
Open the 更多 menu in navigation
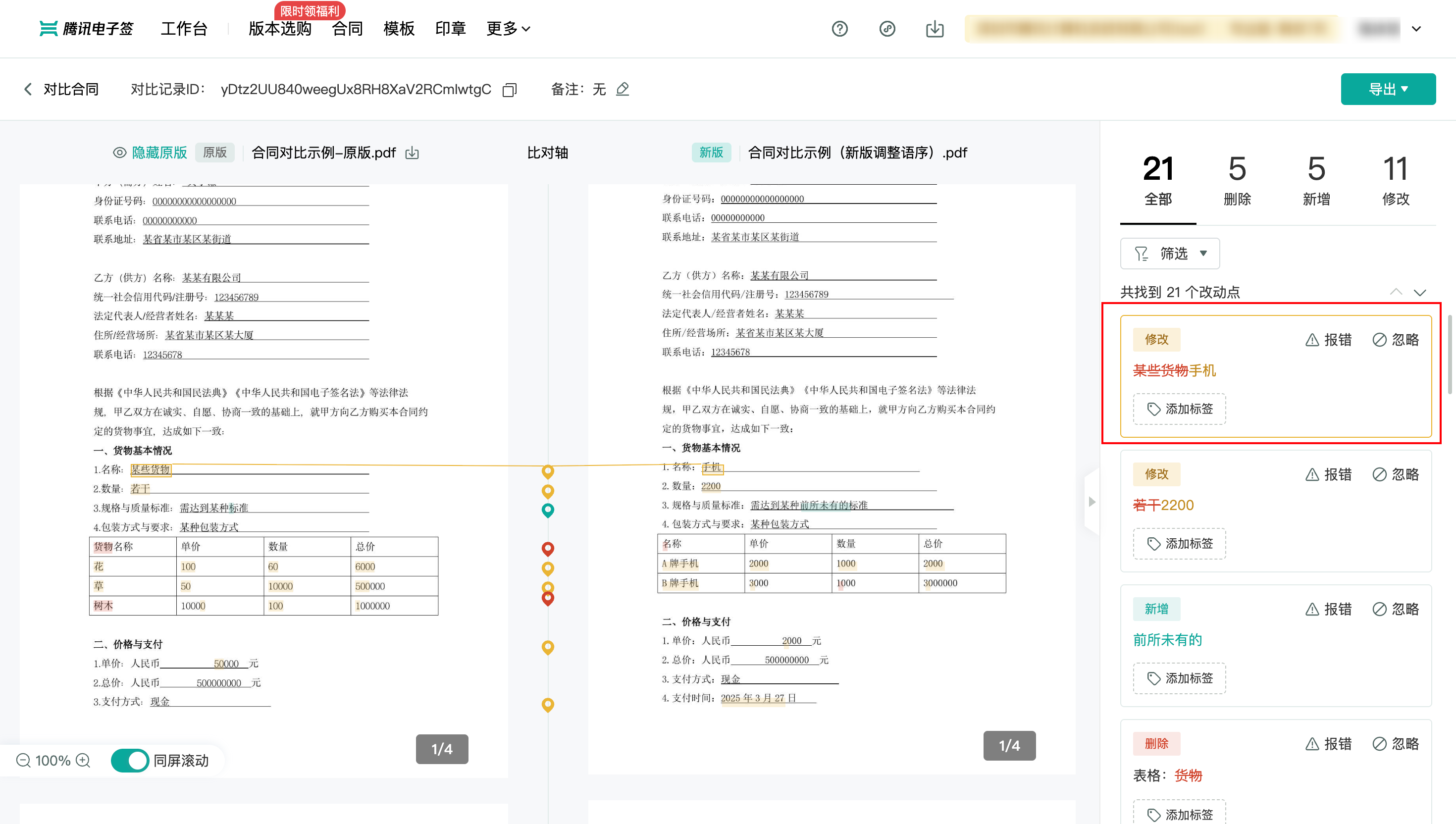[508, 28]
